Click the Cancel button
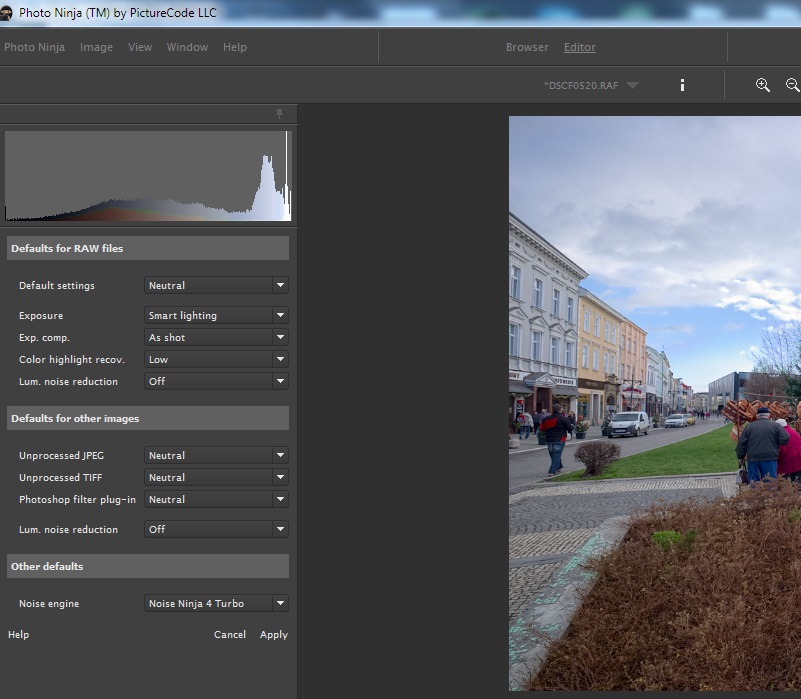 [x=230, y=635]
